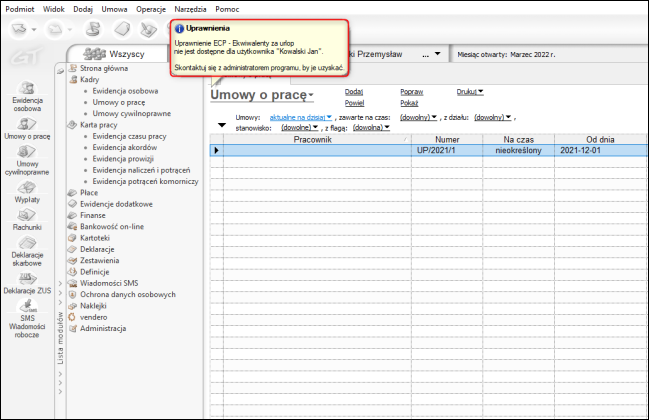The height and width of the screenshot is (420, 649).
Task: Open the 'aktualne na dzisiaj' filter dropdown
Action: coord(300,118)
